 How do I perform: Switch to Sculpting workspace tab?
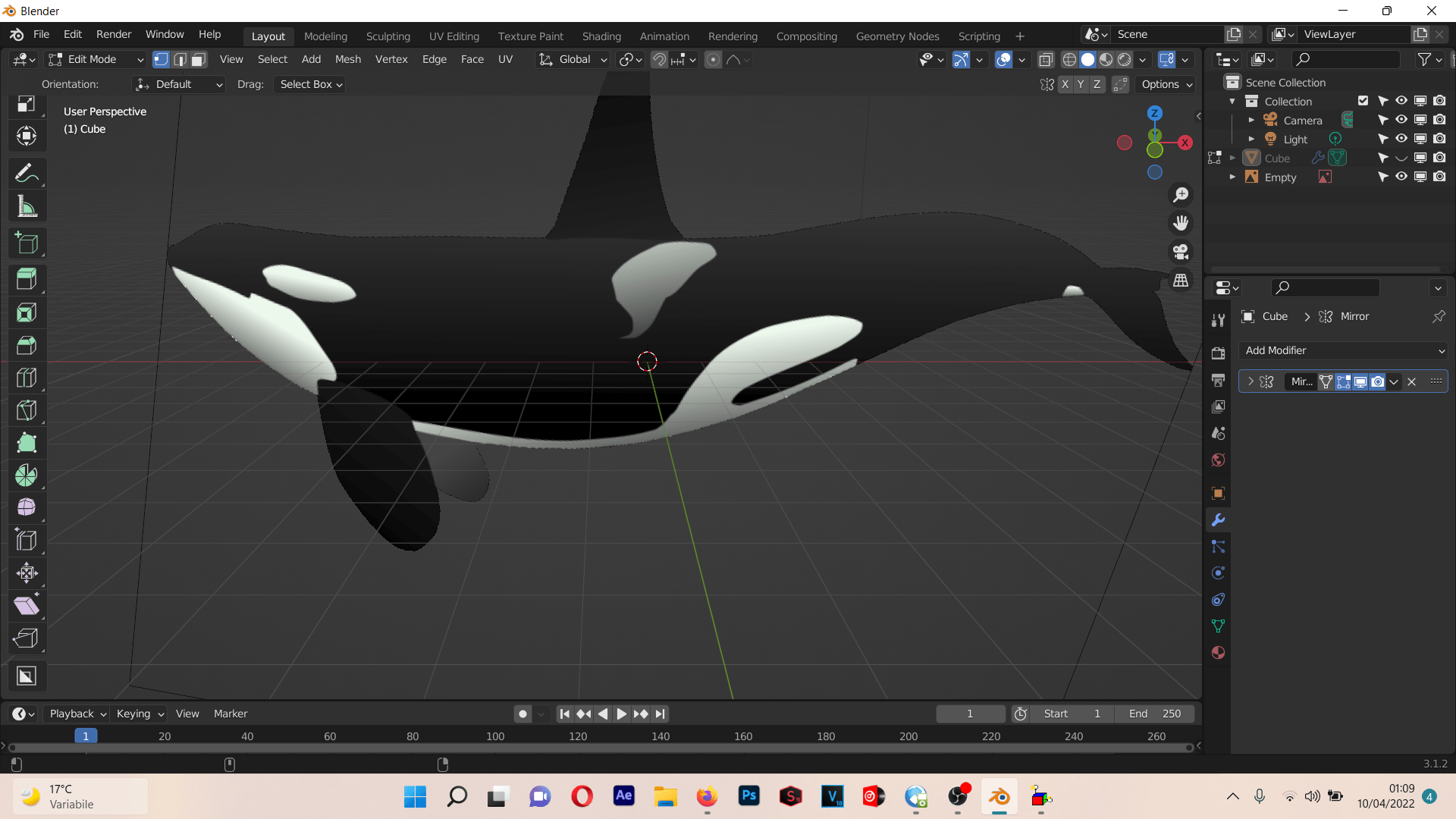[x=388, y=36]
